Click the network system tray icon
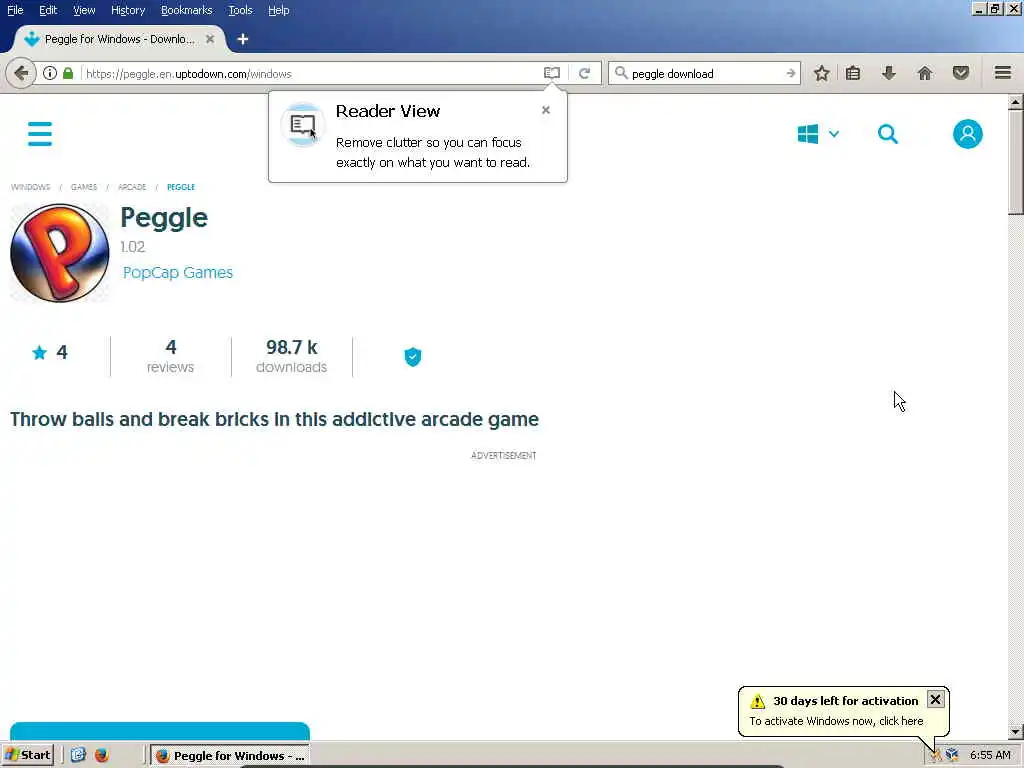1024x768 pixels. point(952,755)
